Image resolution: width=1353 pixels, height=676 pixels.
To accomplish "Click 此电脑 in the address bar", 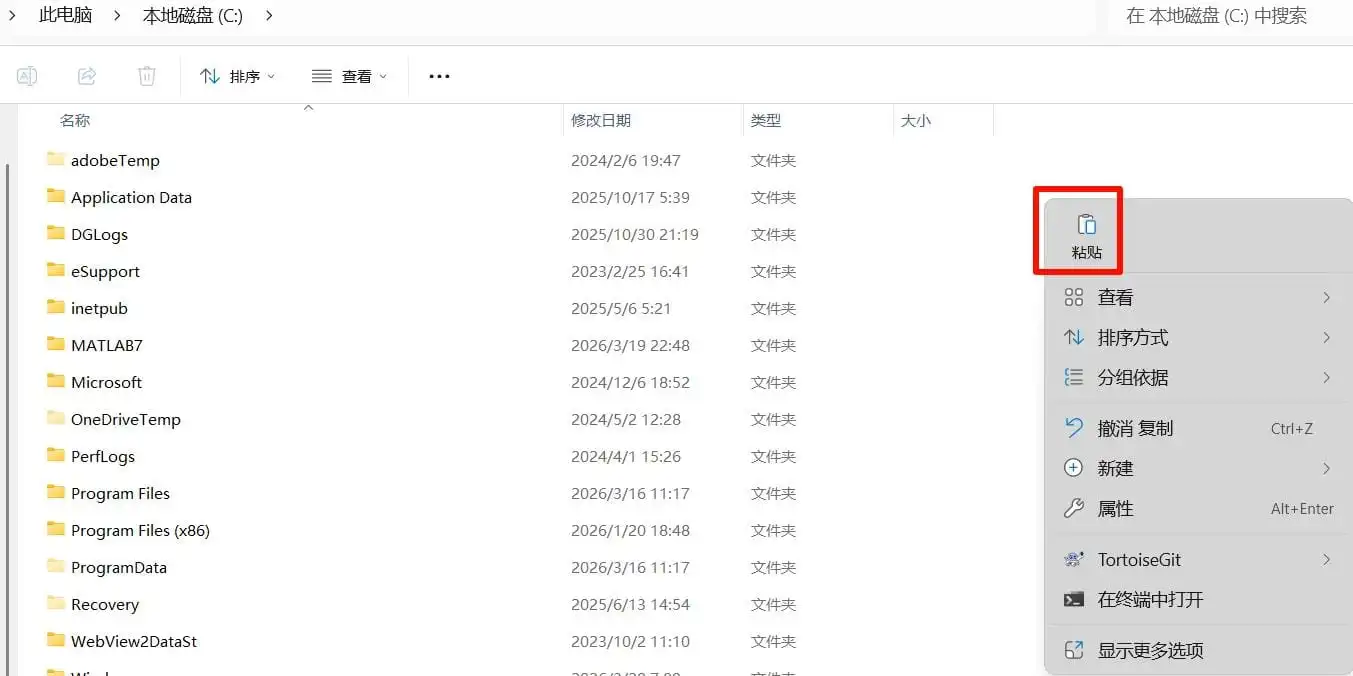I will pyautogui.click(x=65, y=15).
